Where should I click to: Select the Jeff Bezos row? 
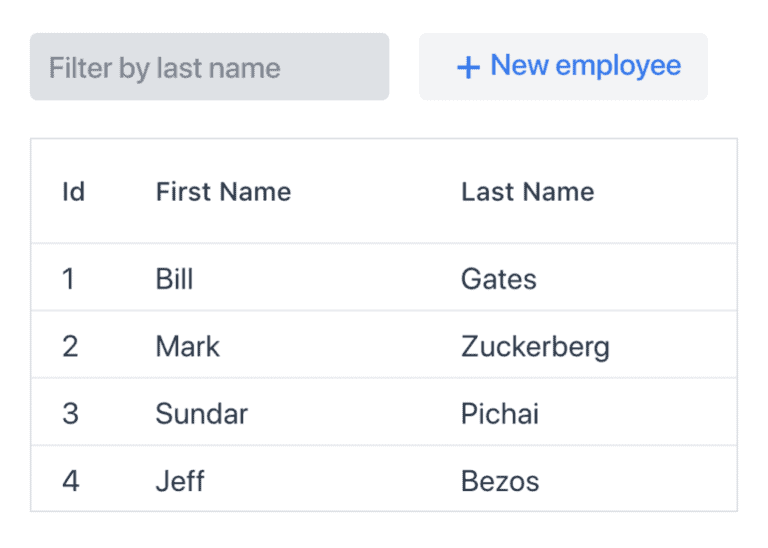coord(383,480)
